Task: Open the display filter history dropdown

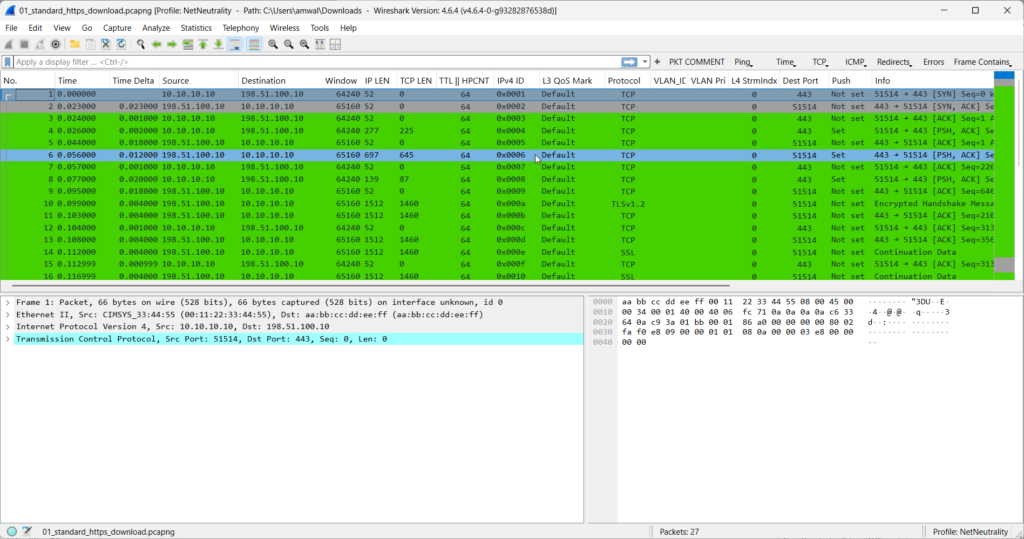Action: [645, 62]
